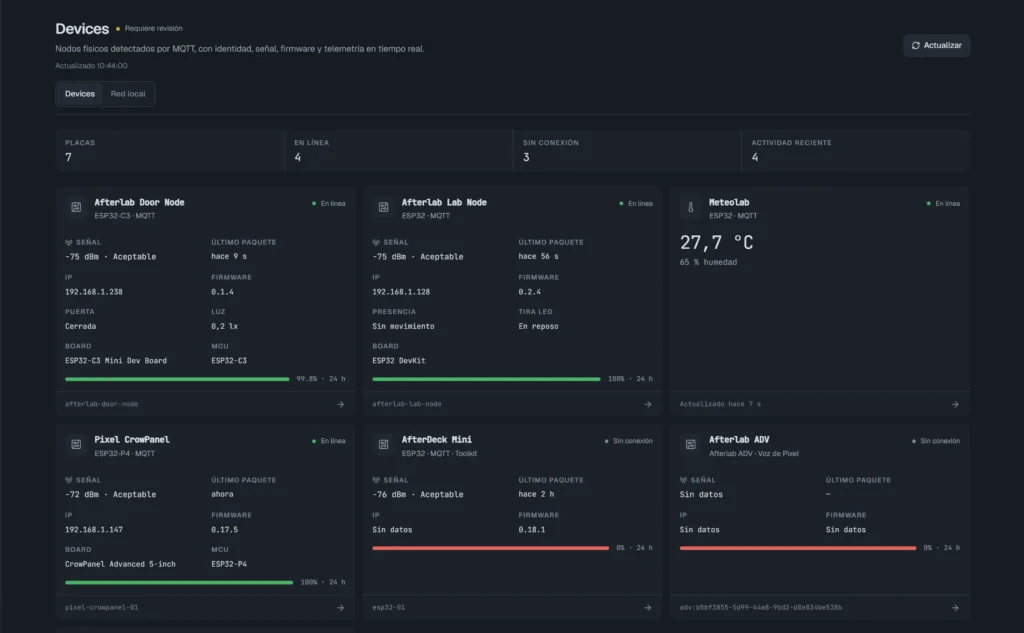Click the Meteolab card title

729,203
